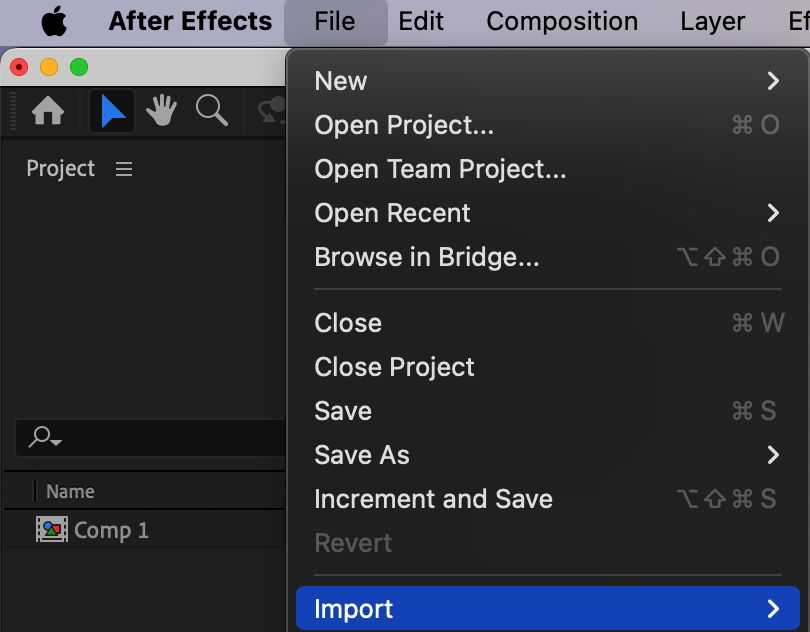Viewport: 810px width, 632px height.
Task: Select the Hand tool
Action: (162, 111)
